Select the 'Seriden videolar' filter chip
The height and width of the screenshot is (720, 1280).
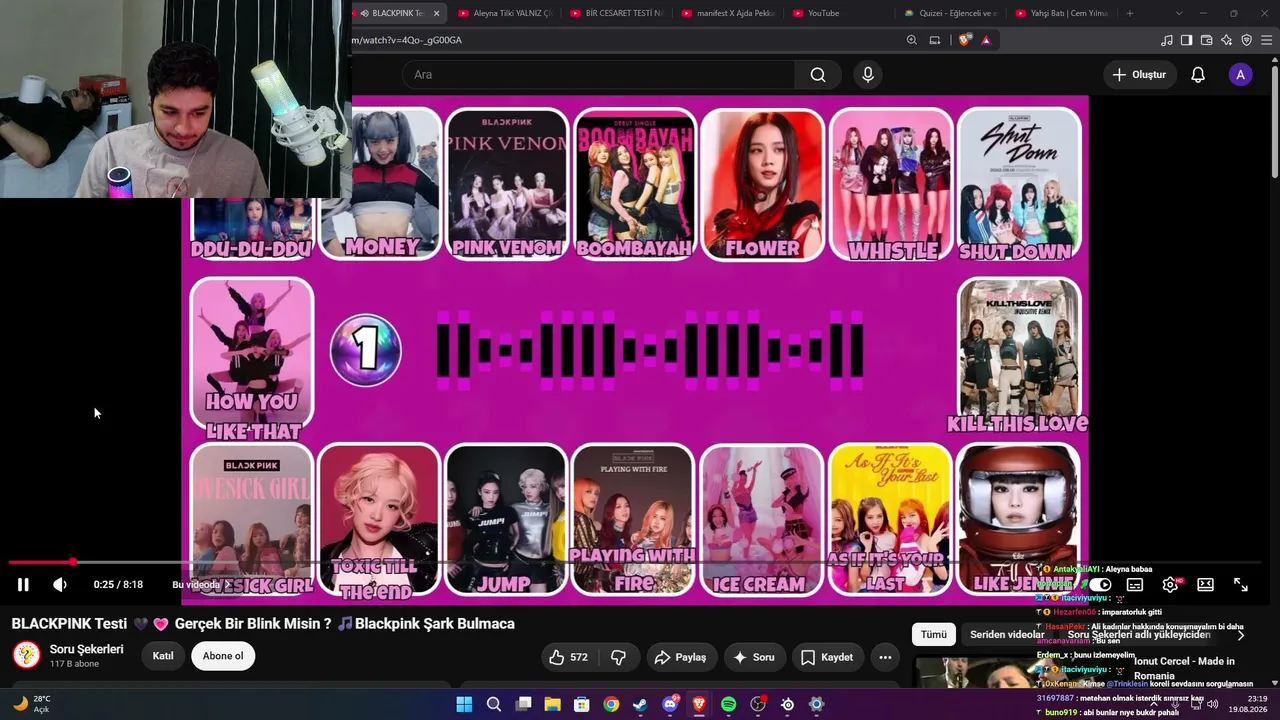pos(1007,634)
